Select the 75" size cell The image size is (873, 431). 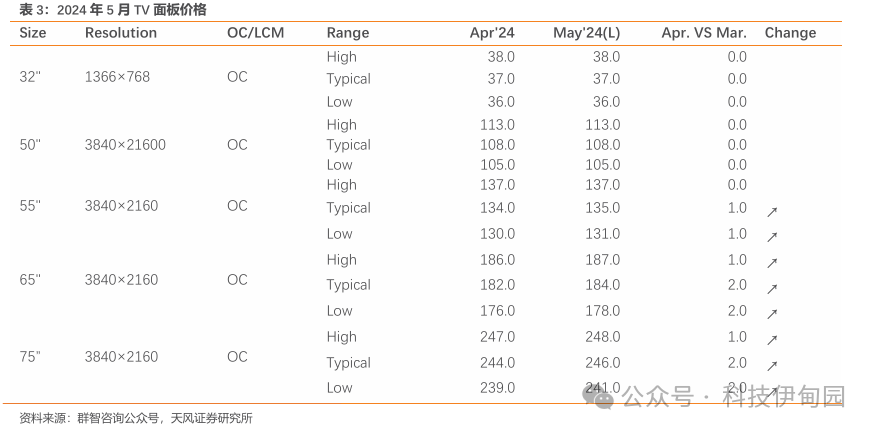click(x=30, y=356)
